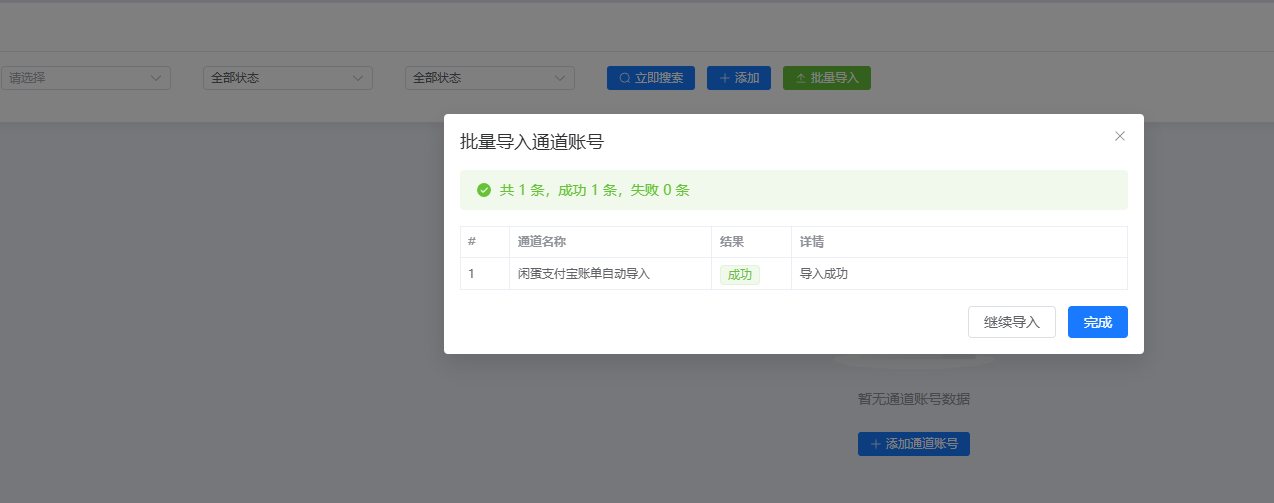
Task: Open the second 全部状态 dropdown
Action: [x=490, y=78]
